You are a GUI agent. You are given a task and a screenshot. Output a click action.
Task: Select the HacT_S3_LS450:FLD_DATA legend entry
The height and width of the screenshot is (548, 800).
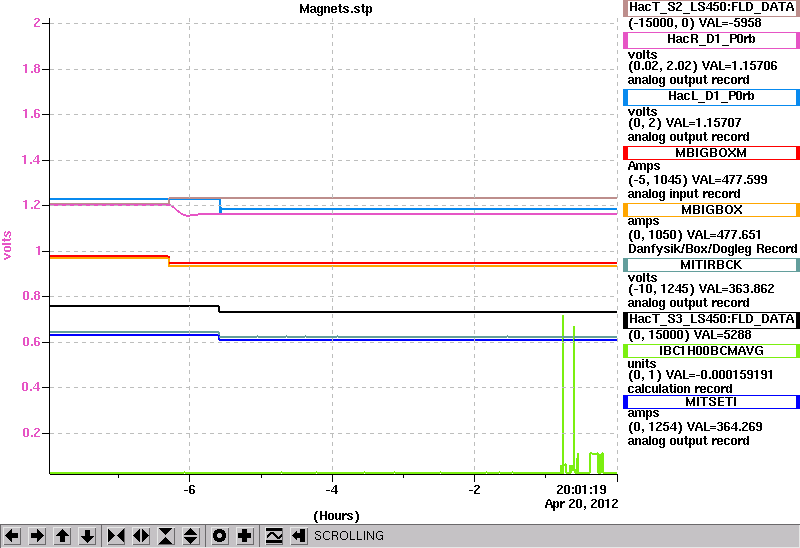point(711,320)
